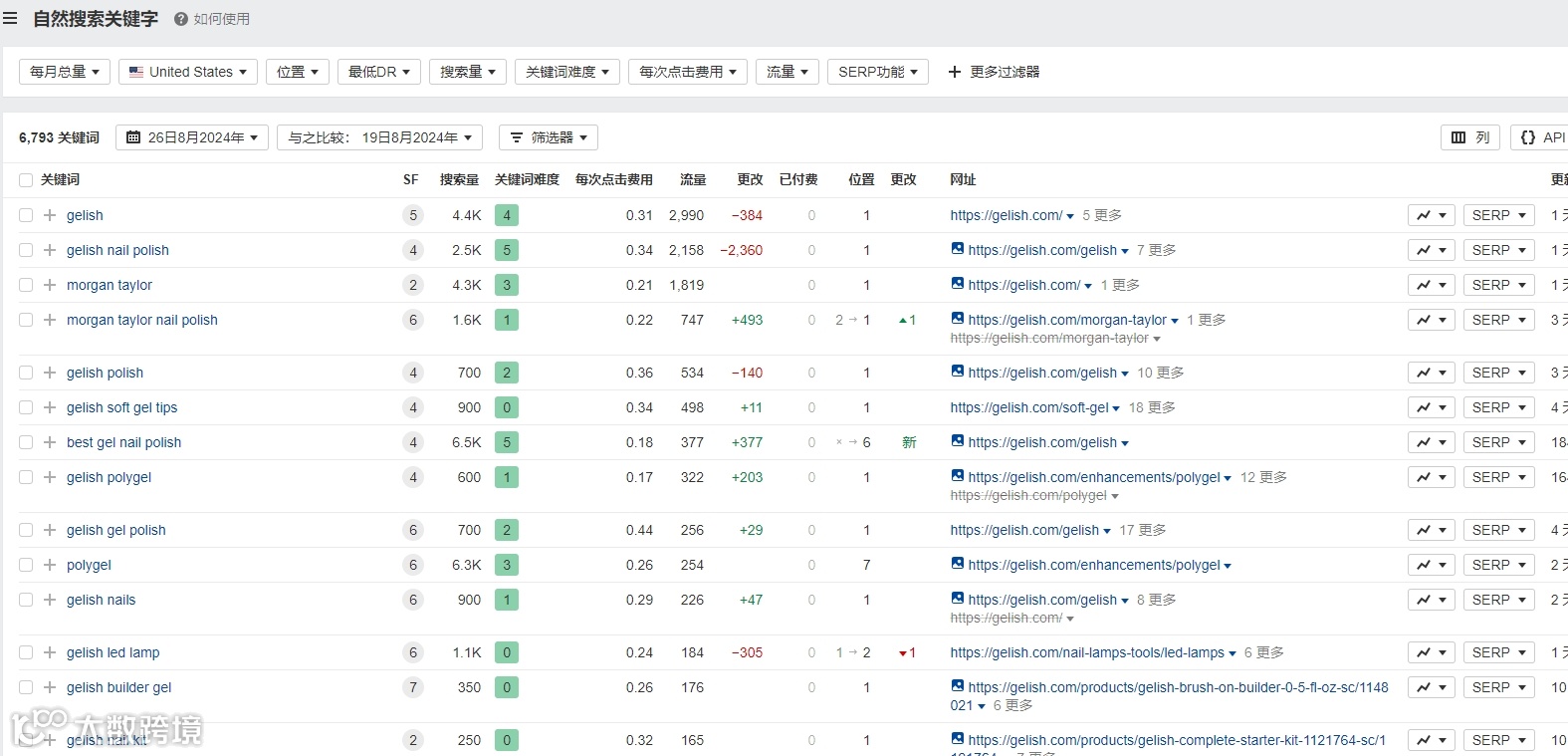Click image icon beside 'gelish builder gel' URL
The height and width of the screenshot is (756, 1568).
tap(957, 686)
